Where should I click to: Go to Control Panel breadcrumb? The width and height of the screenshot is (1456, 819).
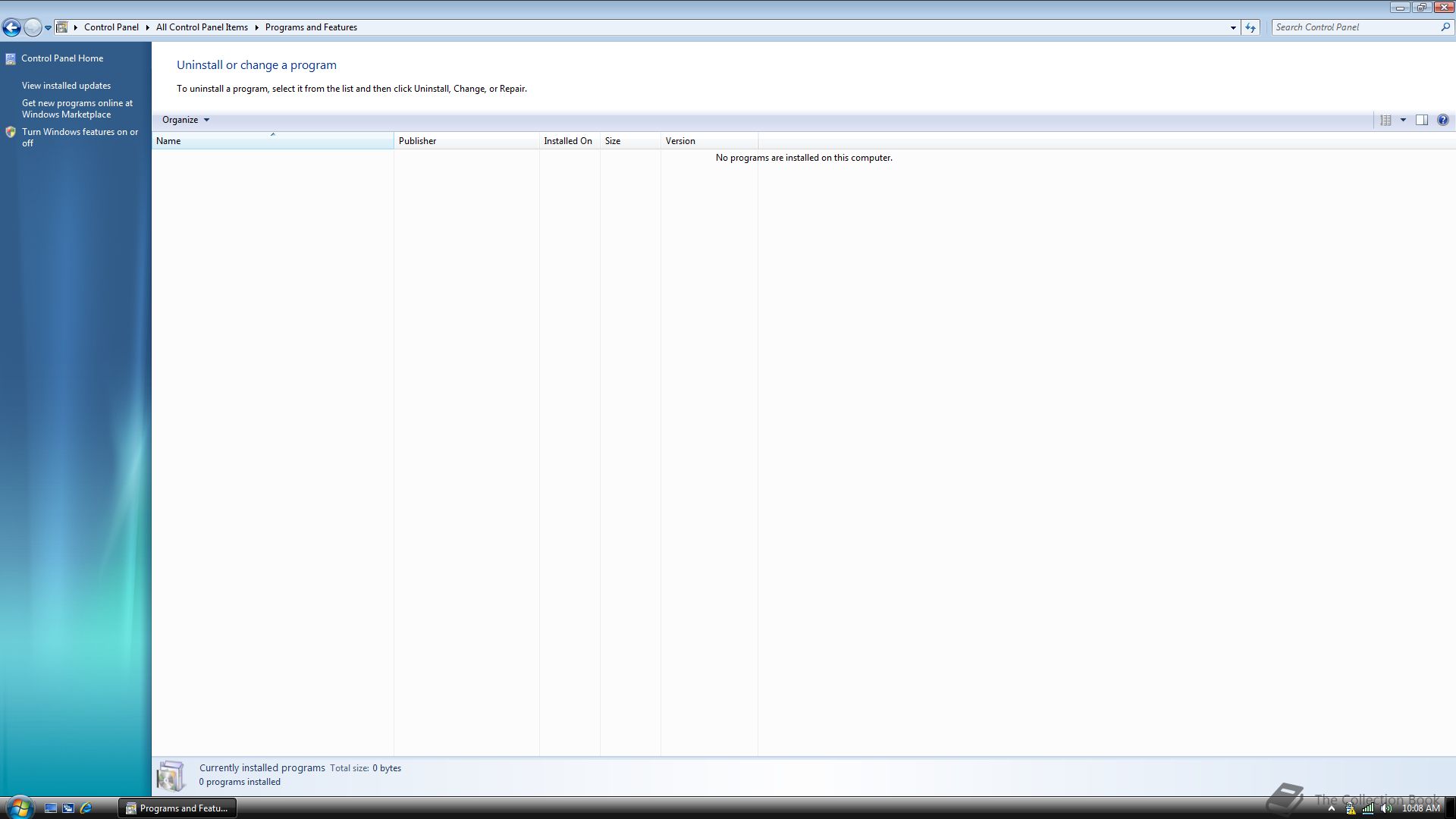click(111, 27)
